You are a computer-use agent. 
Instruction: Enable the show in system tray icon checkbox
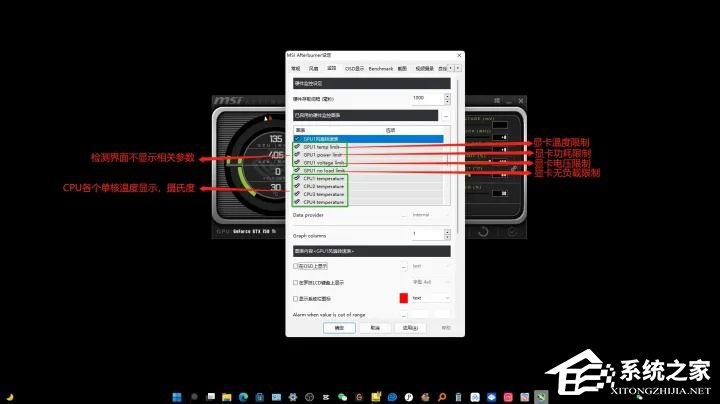tap(296, 298)
